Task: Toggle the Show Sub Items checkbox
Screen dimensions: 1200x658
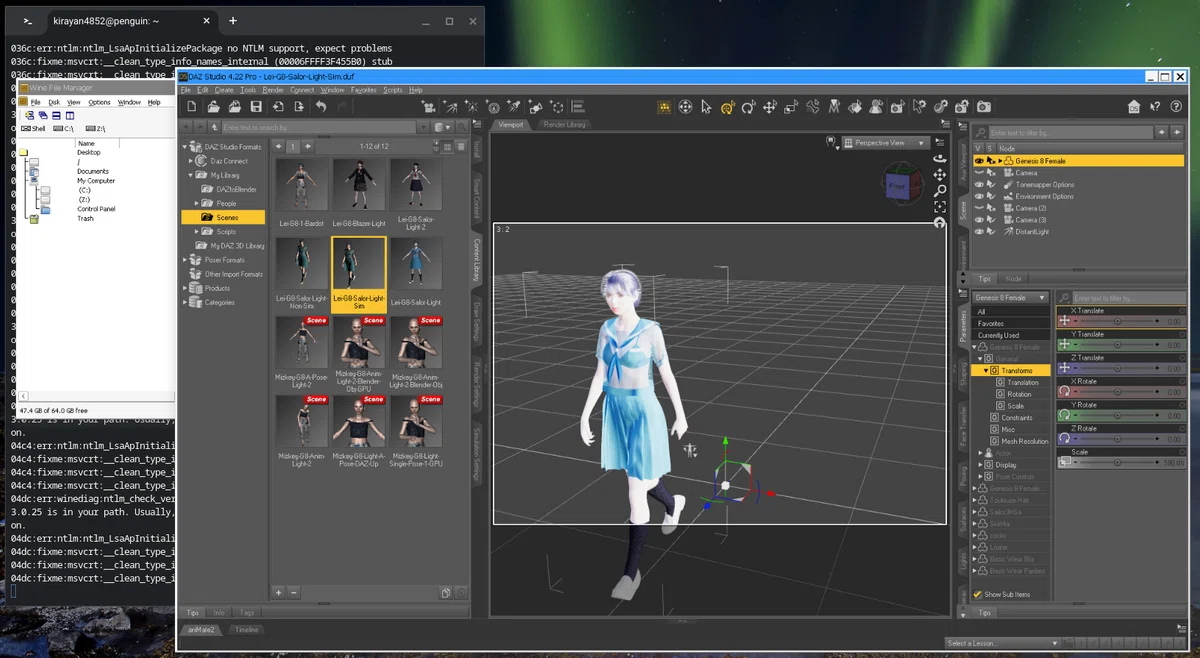Action: tap(977, 595)
